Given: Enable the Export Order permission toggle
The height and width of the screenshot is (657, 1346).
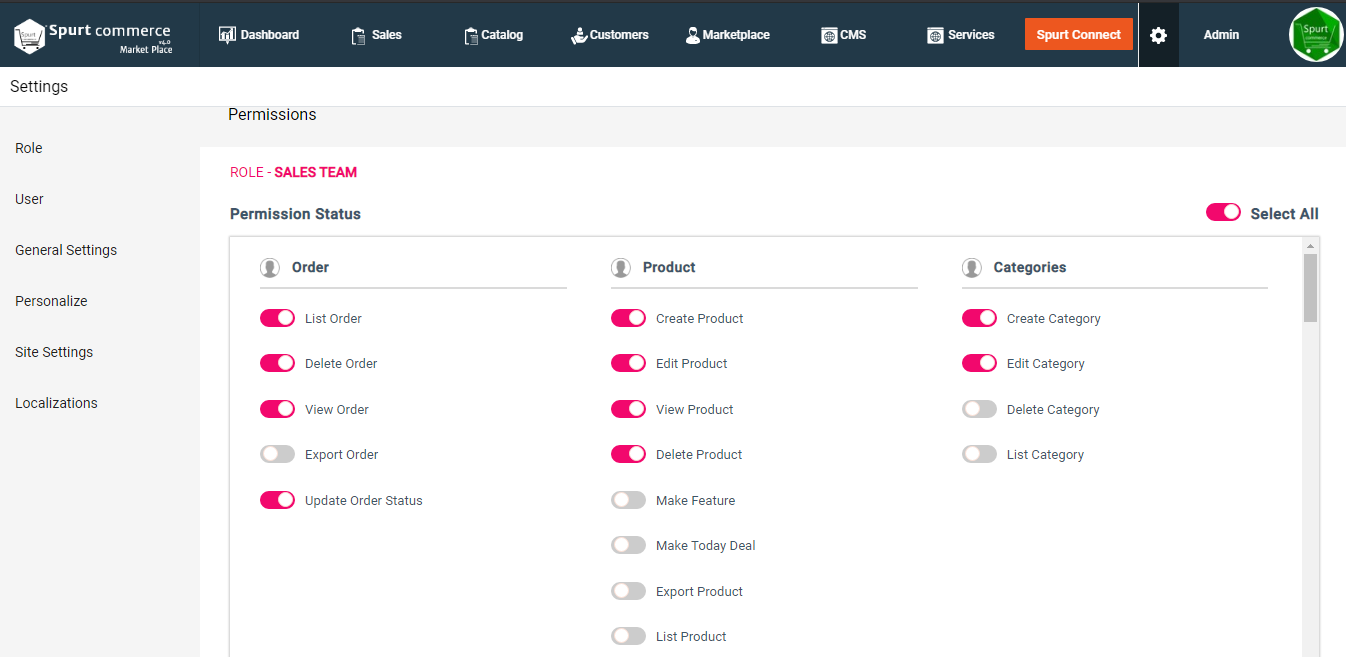Looking at the screenshot, I should (x=277, y=454).
